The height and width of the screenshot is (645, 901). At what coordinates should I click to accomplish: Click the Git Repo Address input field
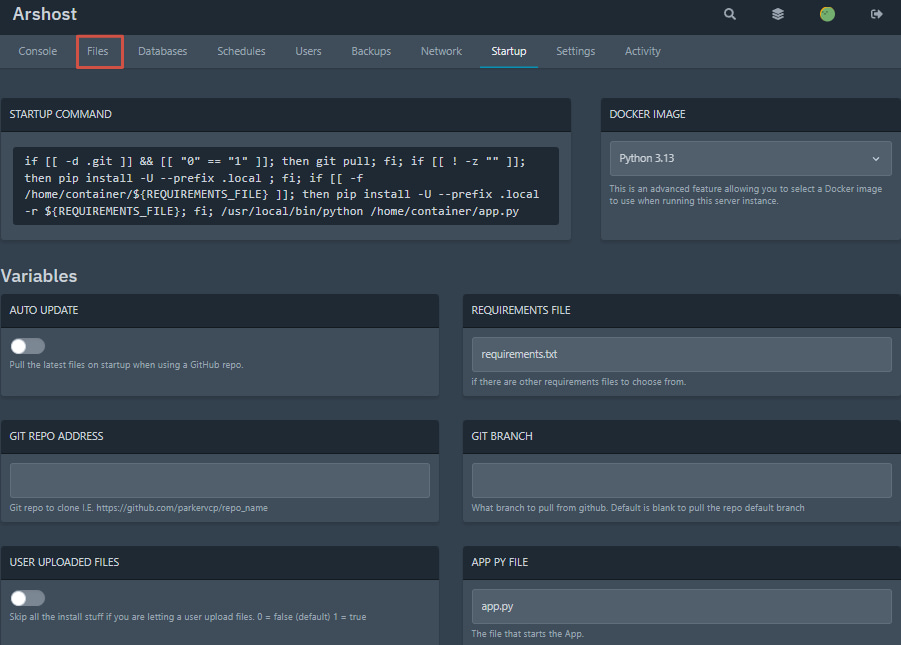220,480
